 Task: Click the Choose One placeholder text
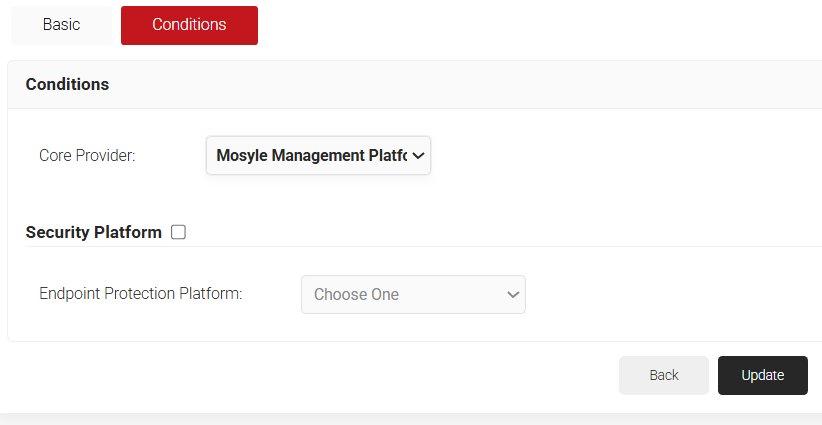pyautogui.click(x=356, y=295)
